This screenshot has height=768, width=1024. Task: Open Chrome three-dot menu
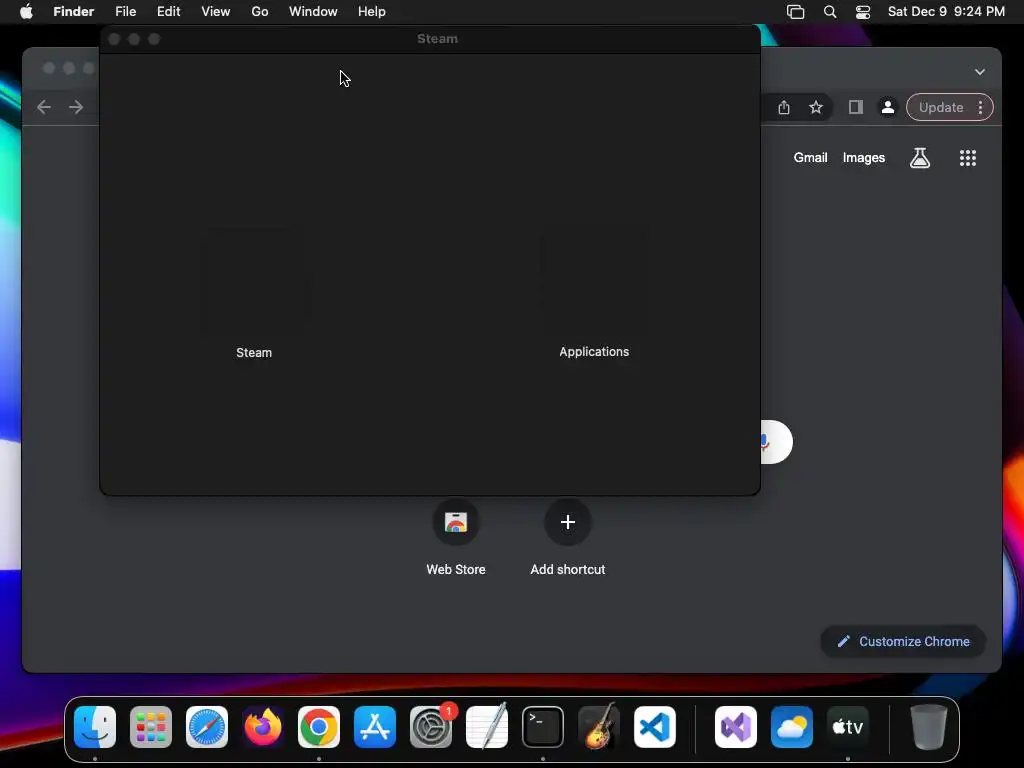980,108
